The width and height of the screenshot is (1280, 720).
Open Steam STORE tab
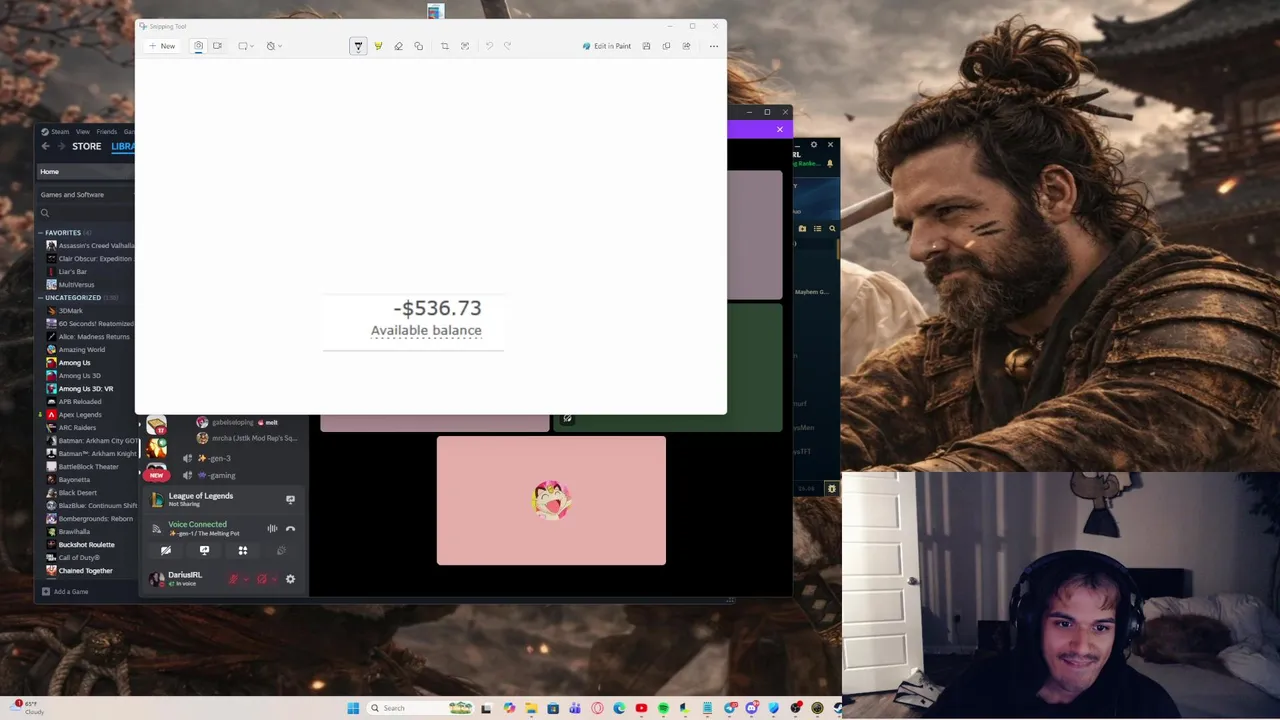(86, 146)
